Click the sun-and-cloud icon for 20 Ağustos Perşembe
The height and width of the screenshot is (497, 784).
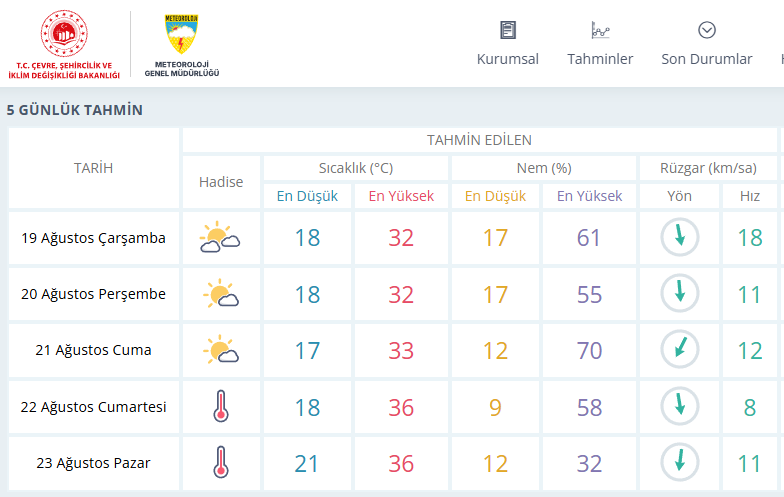tap(220, 294)
